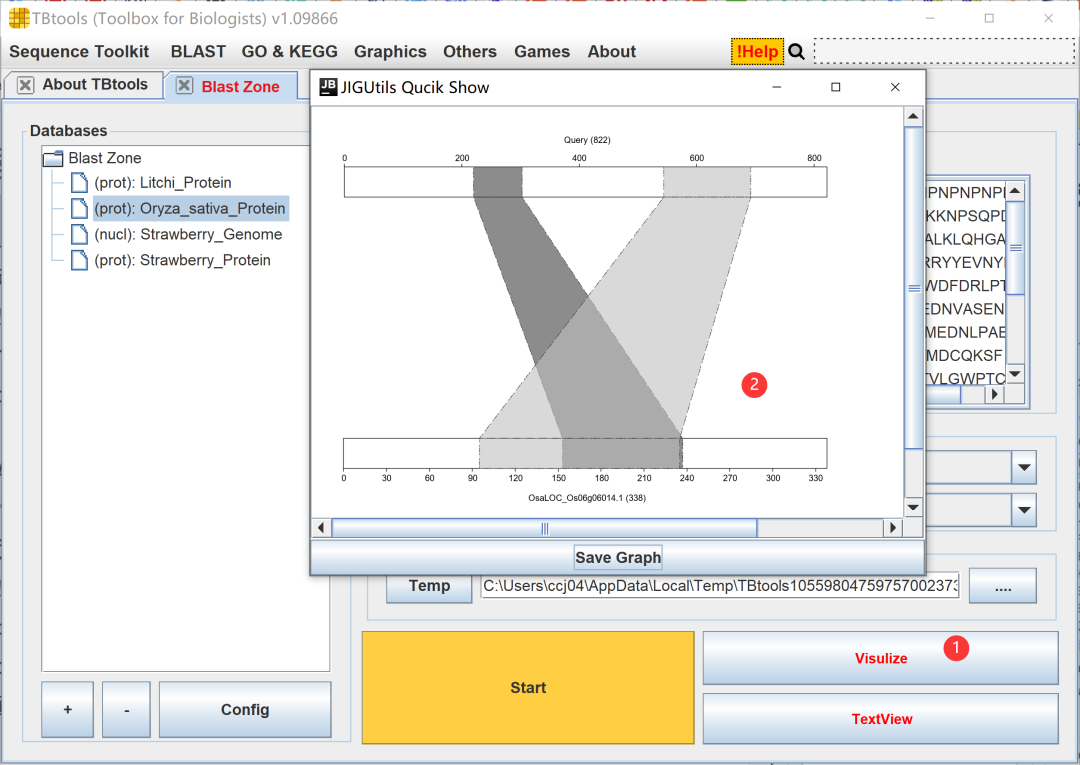Viewport: 1080px width, 765px height.
Task: Click the yellow !Help button
Action: 758,52
